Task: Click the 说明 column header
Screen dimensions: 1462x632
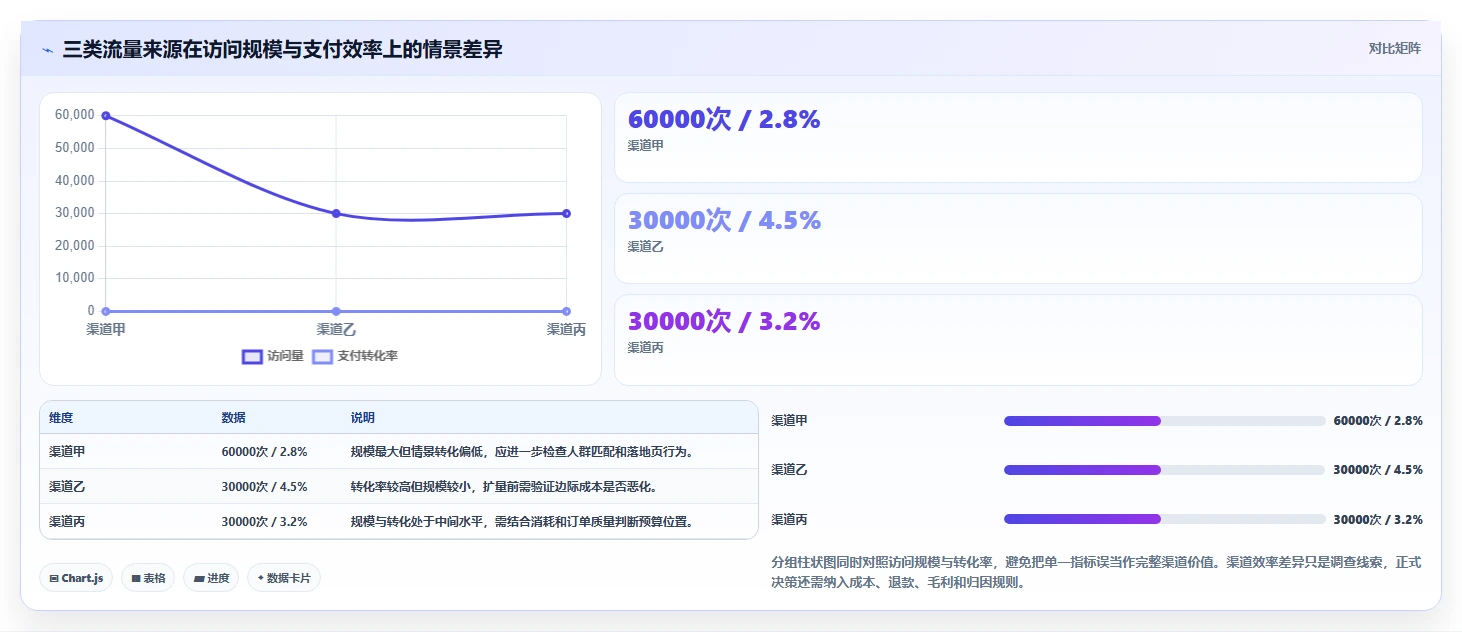Action: (362, 418)
